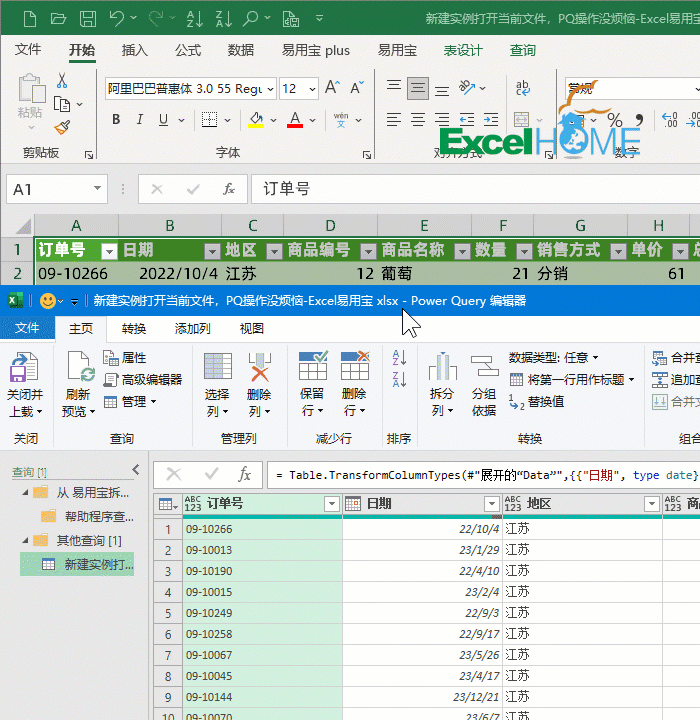Decrease font size with smaller A
The image size is (700, 720).
(x=357, y=87)
